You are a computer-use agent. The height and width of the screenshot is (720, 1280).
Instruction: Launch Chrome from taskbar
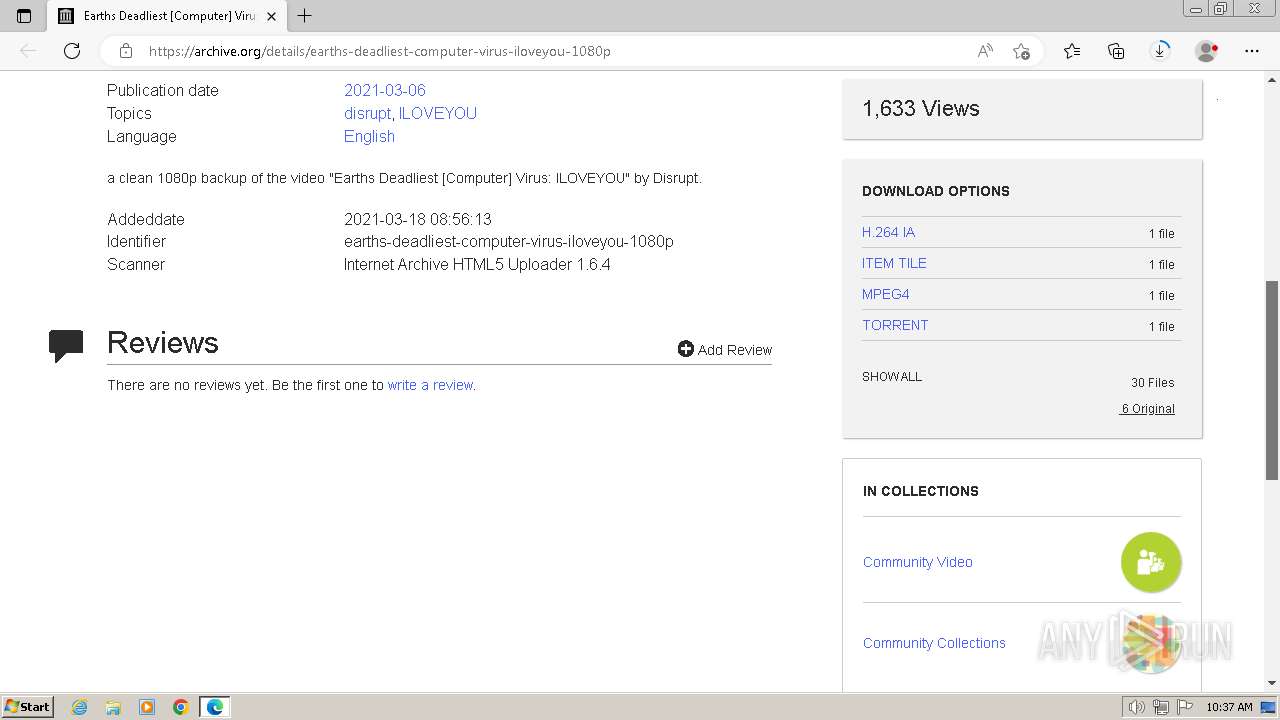click(x=180, y=707)
